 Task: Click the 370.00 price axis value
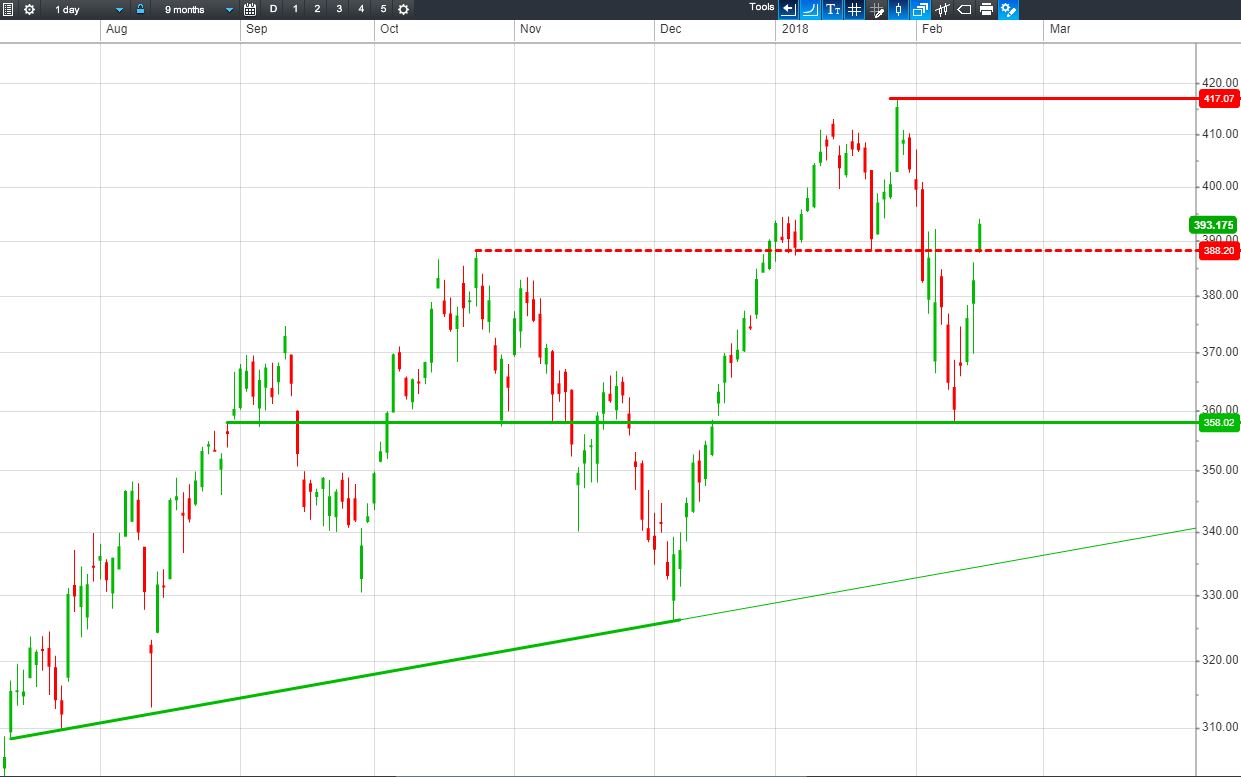(x=1221, y=352)
